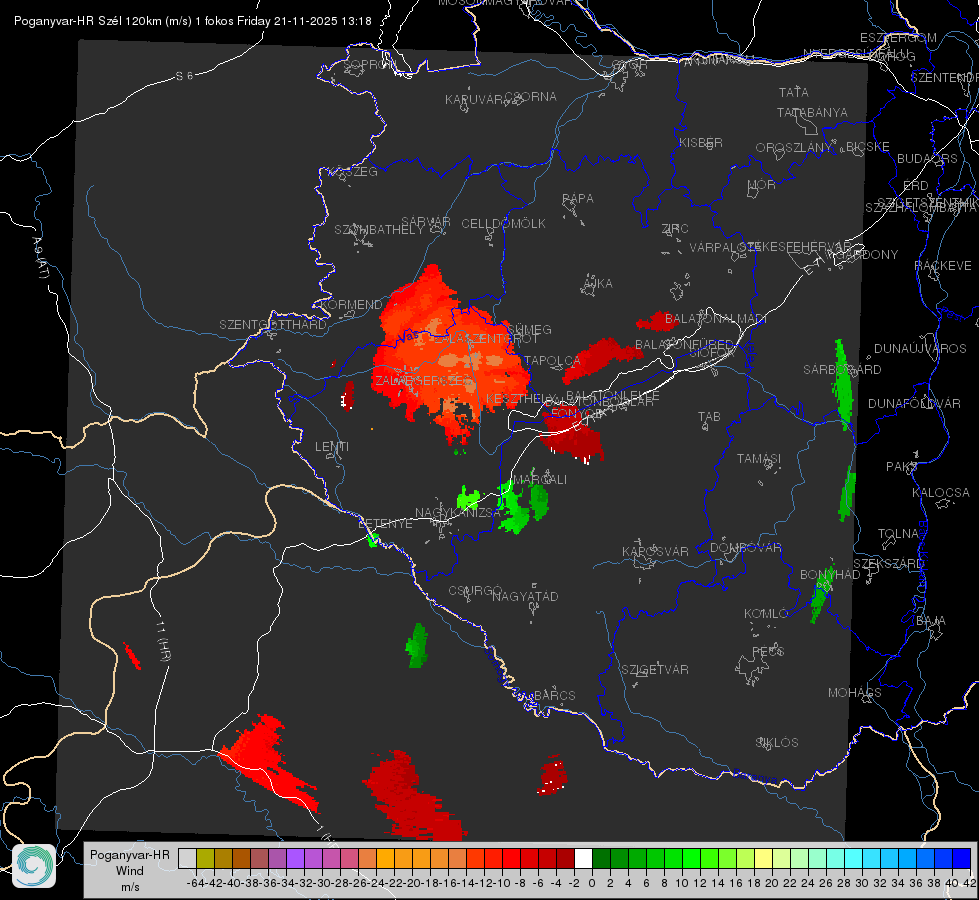This screenshot has width=979, height=900.
Task: Pick the gray swatch at legend's left end
Action: tap(187, 858)
